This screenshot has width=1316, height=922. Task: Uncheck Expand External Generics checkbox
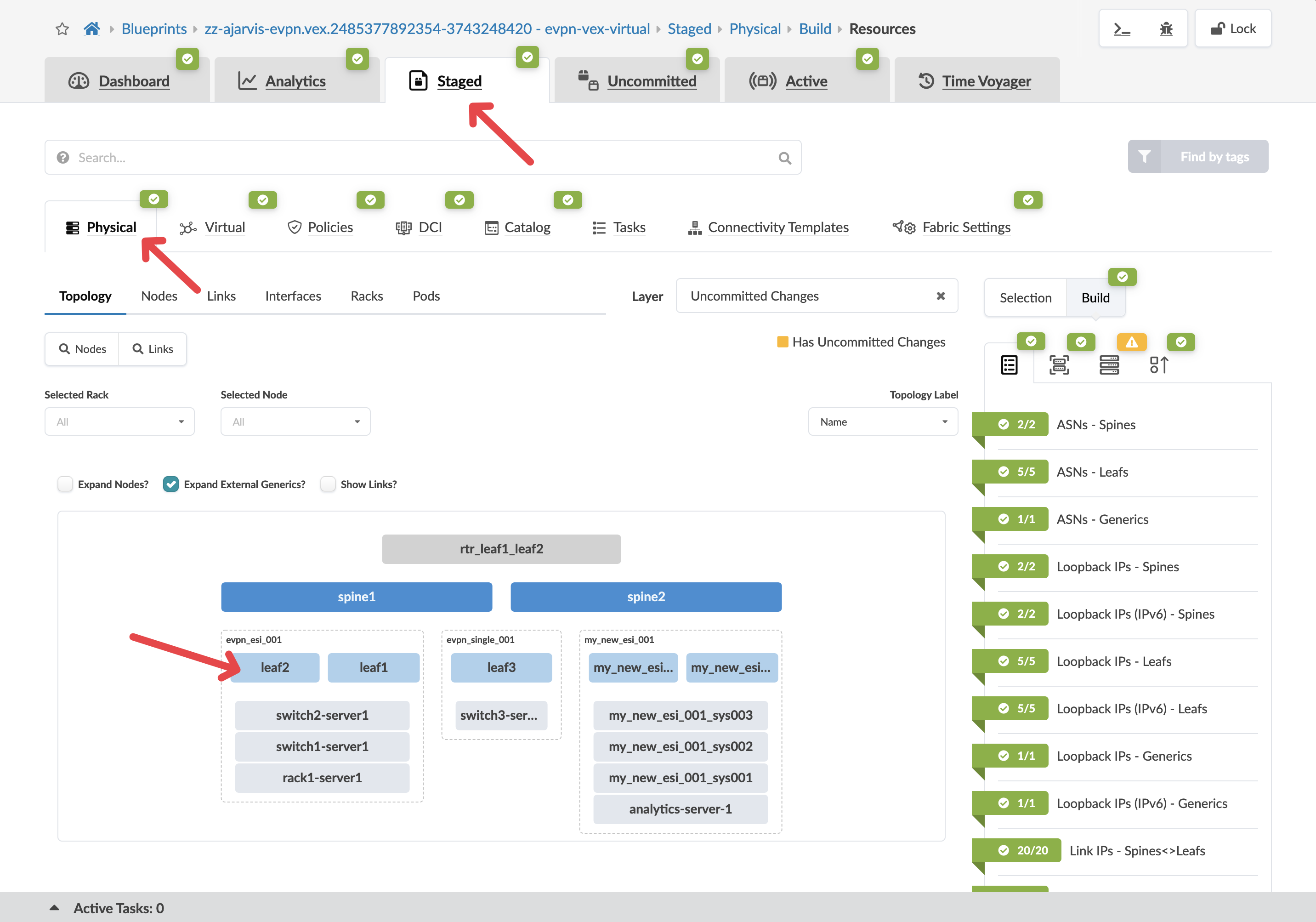pos(171,484)
